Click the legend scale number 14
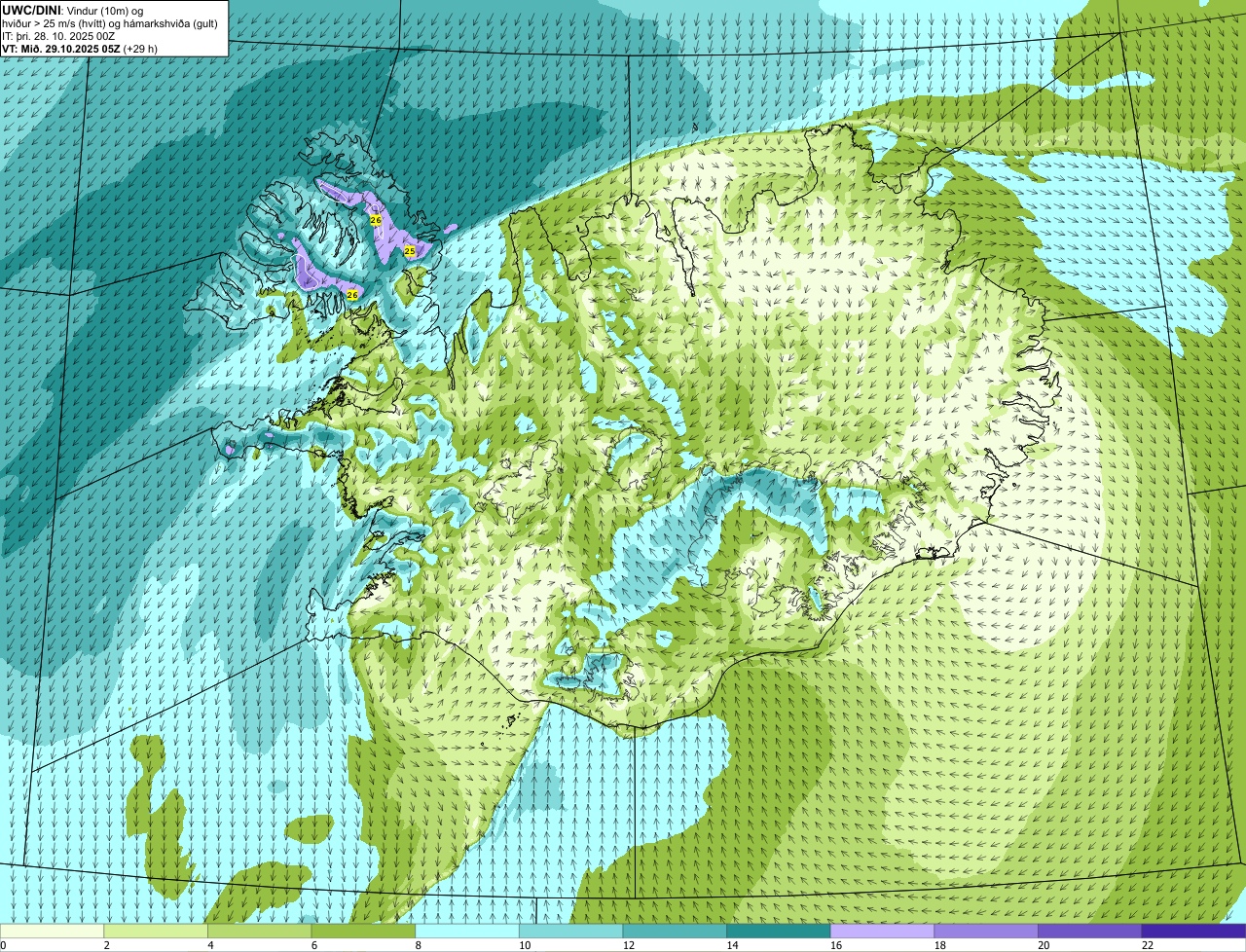1246x952 pixels. [732, 945]
